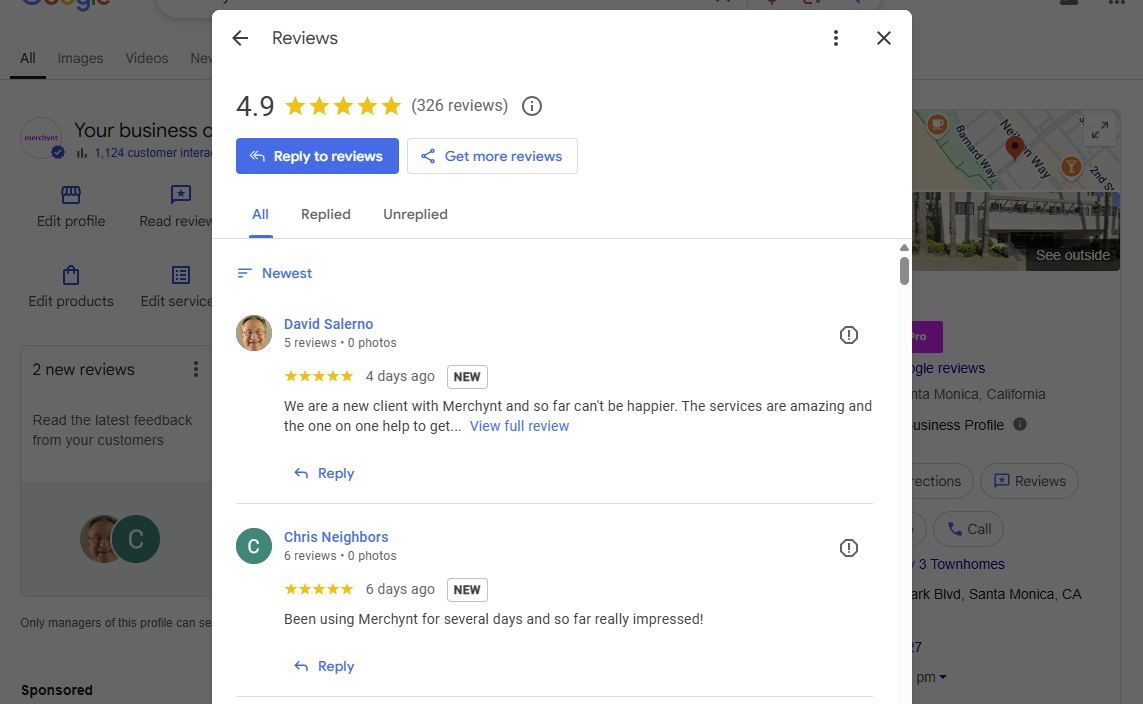1143x704 pixels.
Task: Open Edit services in background page
Action: pyautogui.click(x=176, y=287)
